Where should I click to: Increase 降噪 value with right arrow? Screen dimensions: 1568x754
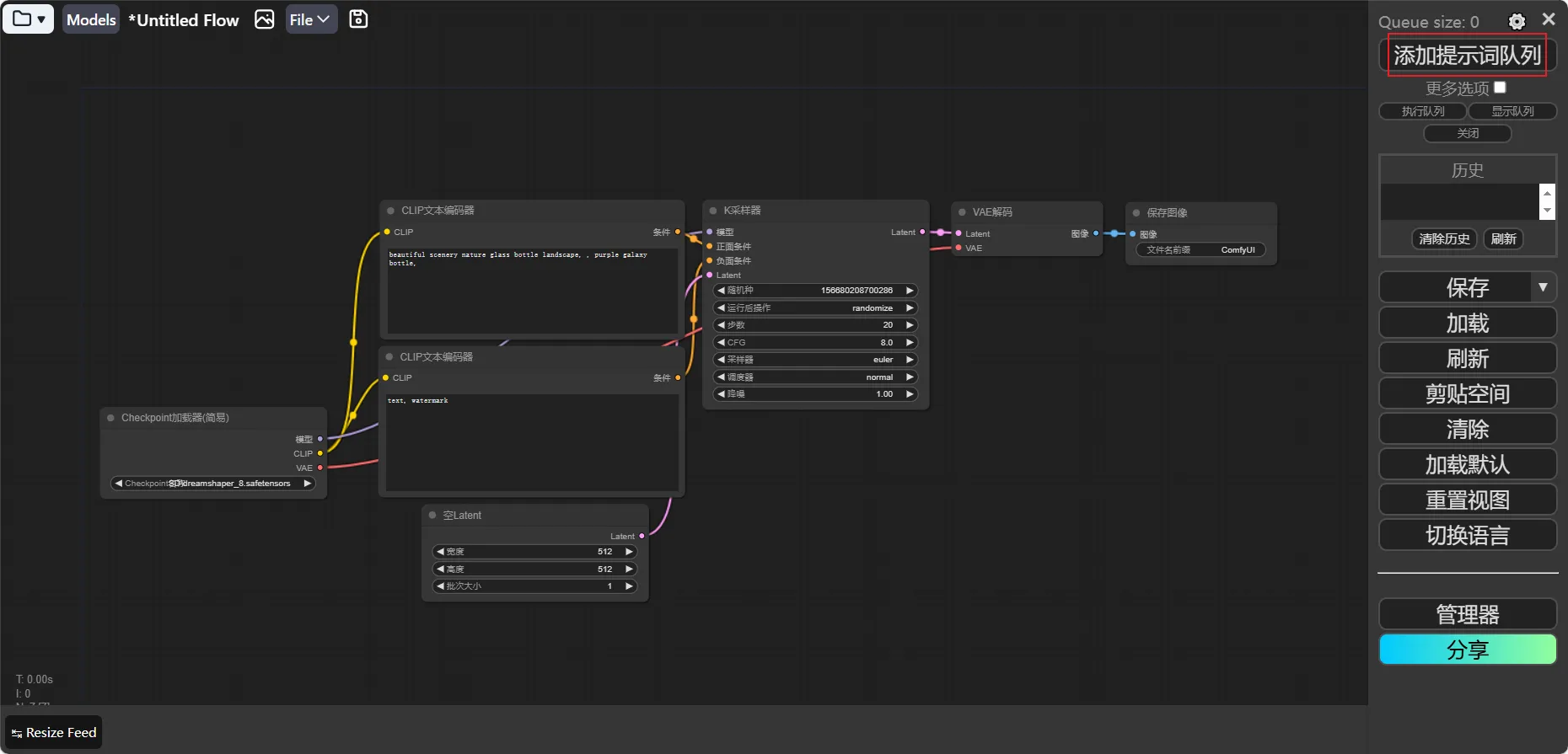click(x=910, y=394)
